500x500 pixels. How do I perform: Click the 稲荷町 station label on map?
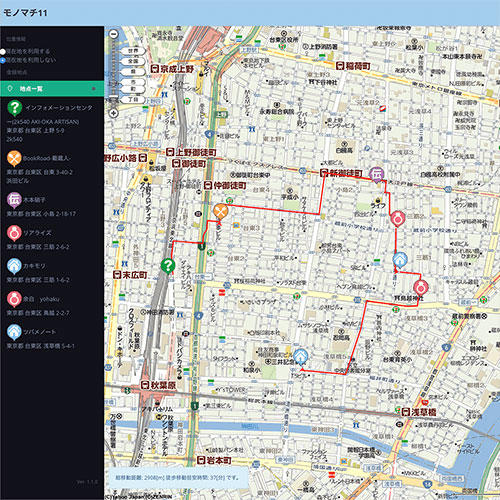point(353,66)
